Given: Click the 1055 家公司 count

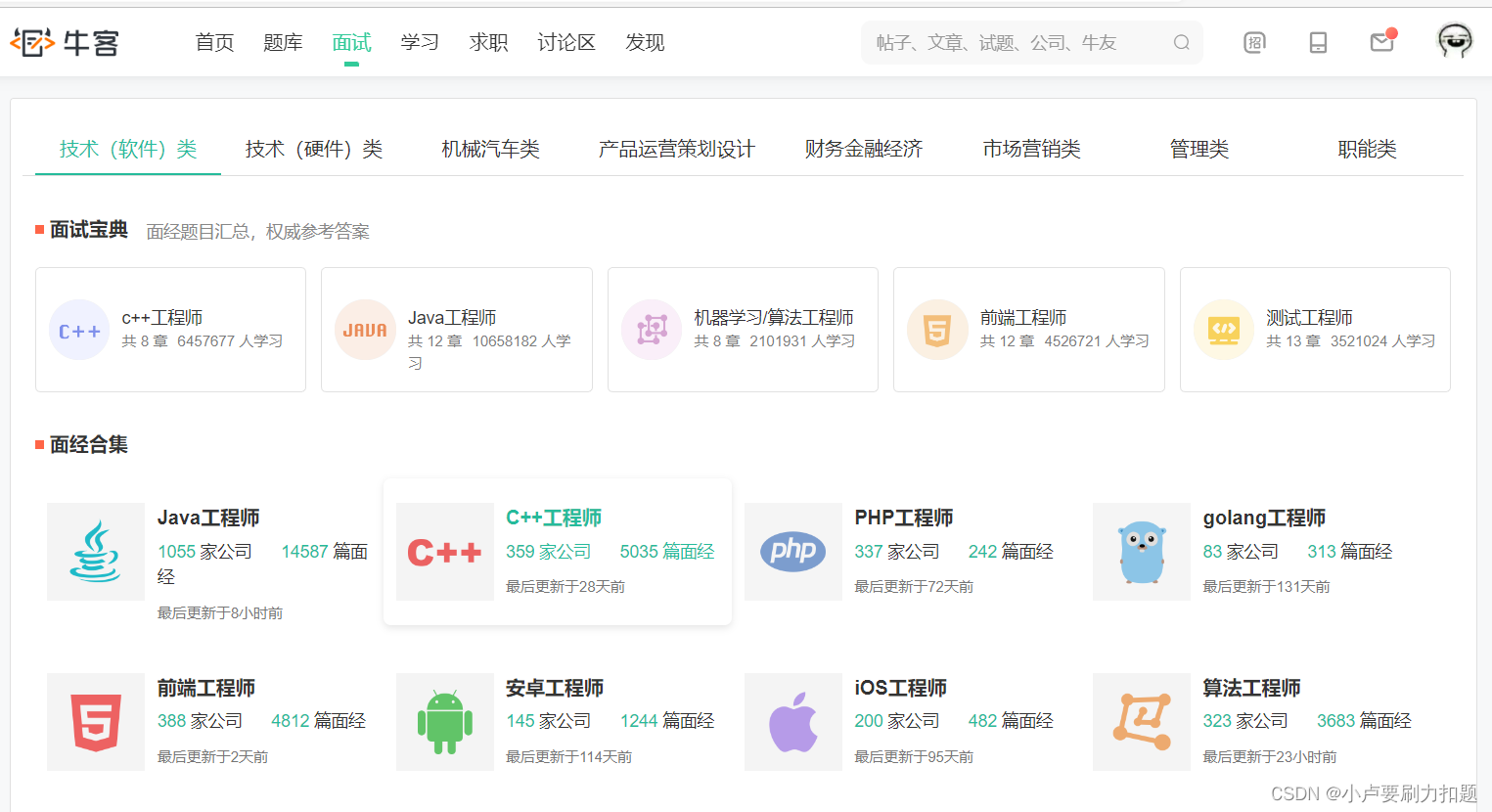Looking at the screenshot, I should tap(204, 552).
